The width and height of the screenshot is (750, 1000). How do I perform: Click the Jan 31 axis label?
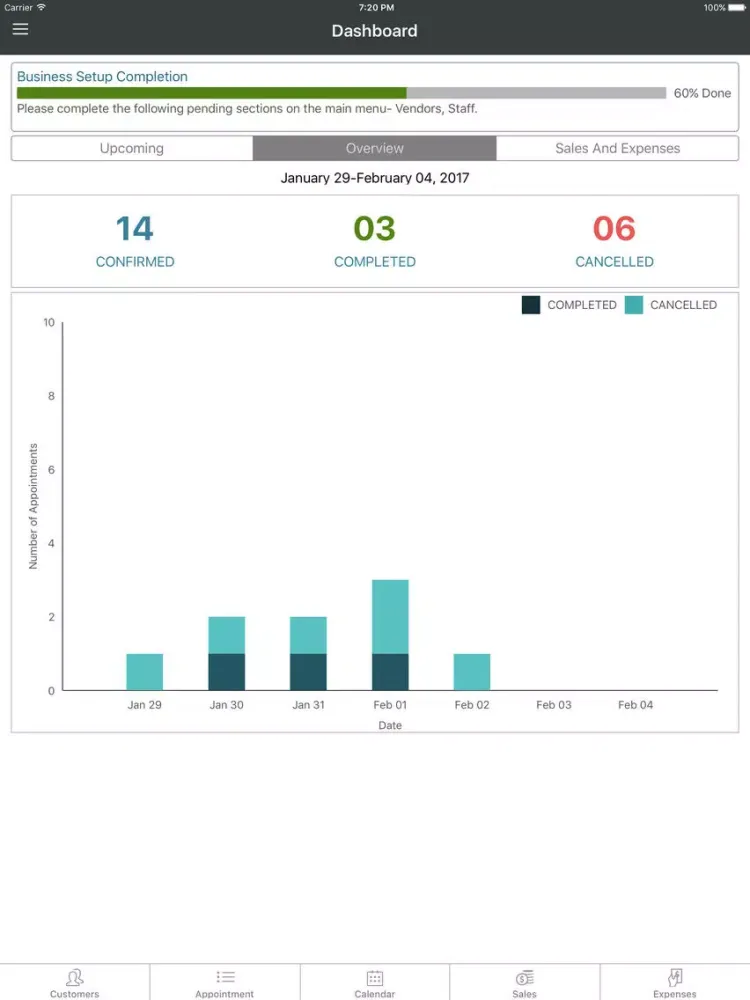click(308, 705)
